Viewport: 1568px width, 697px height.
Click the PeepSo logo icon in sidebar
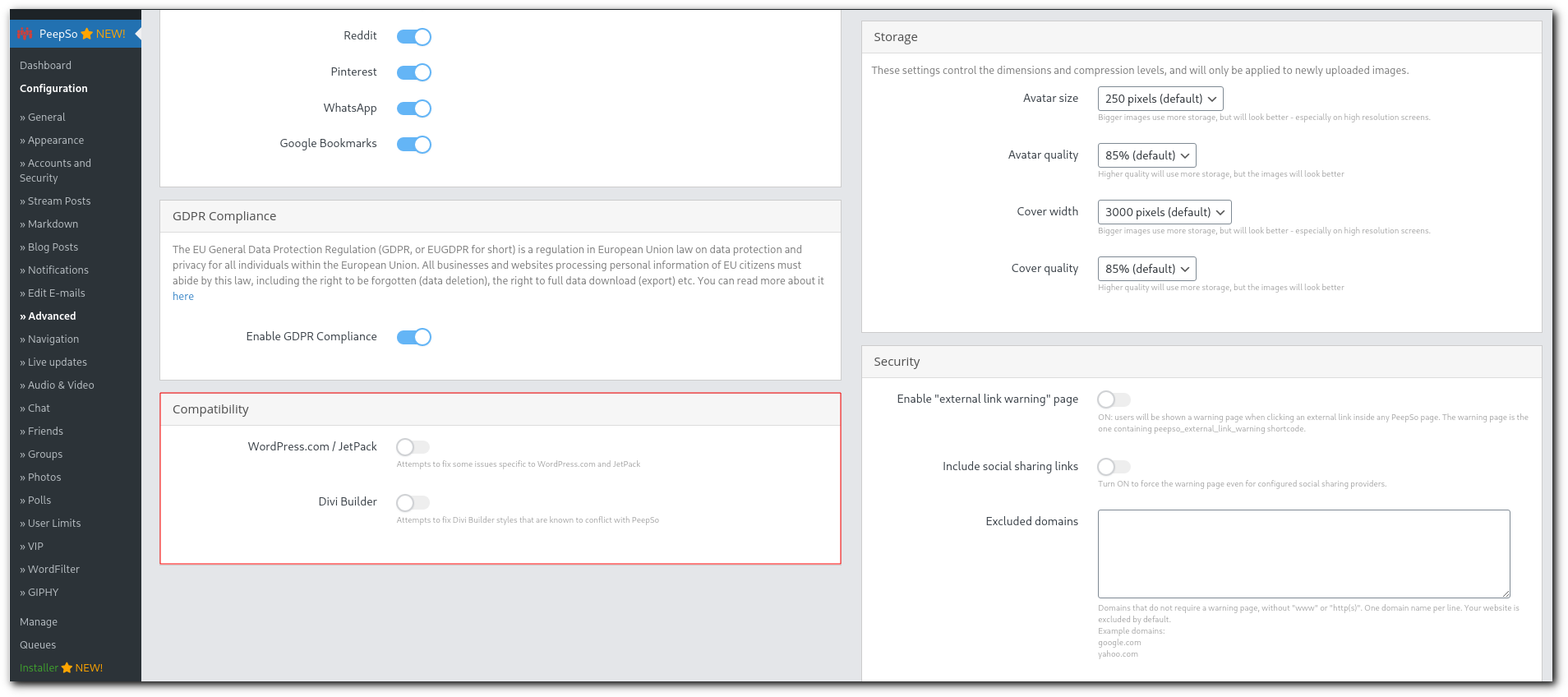[25, 34]
